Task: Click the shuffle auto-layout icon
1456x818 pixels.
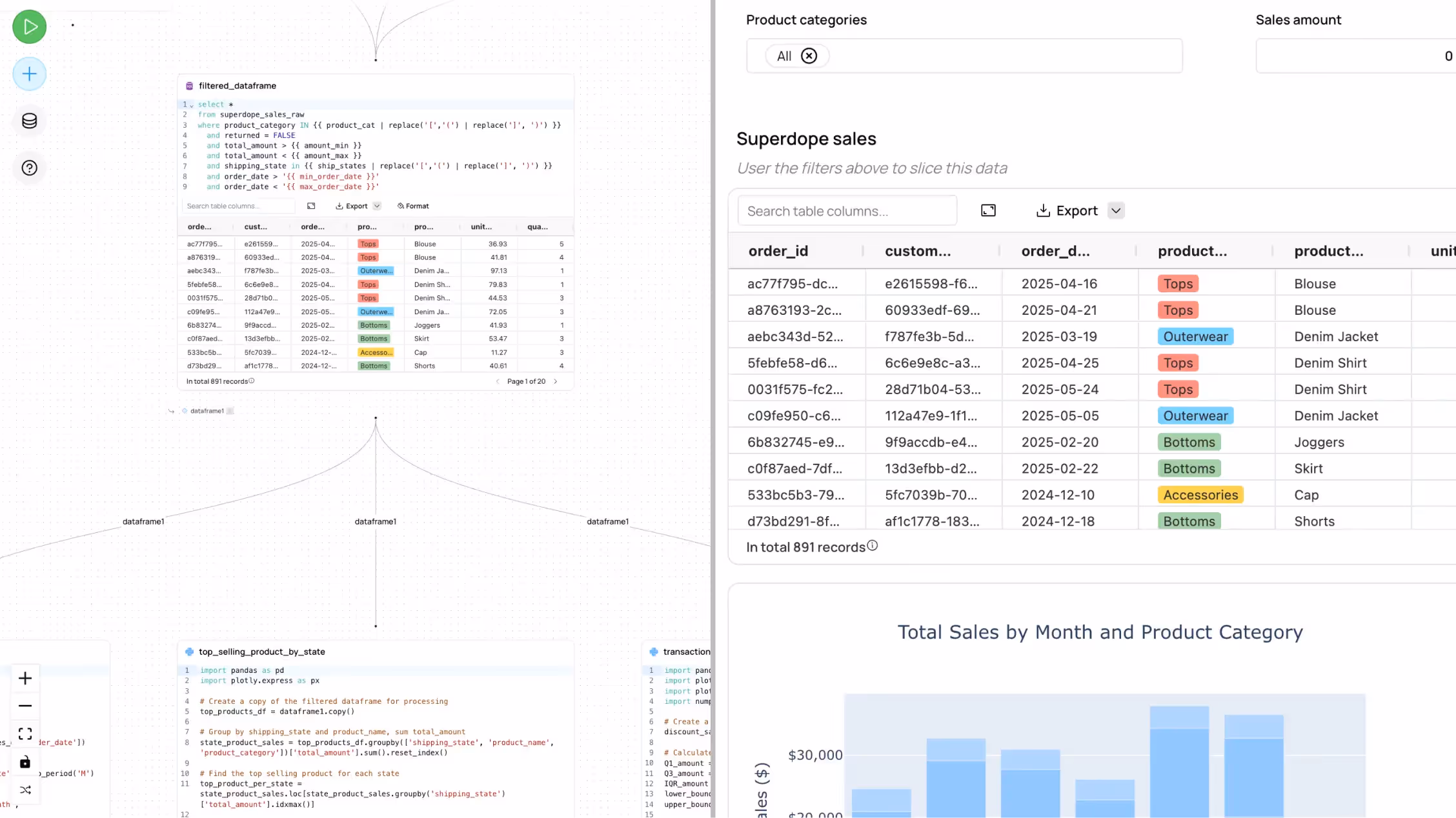Action: [25, 790]
